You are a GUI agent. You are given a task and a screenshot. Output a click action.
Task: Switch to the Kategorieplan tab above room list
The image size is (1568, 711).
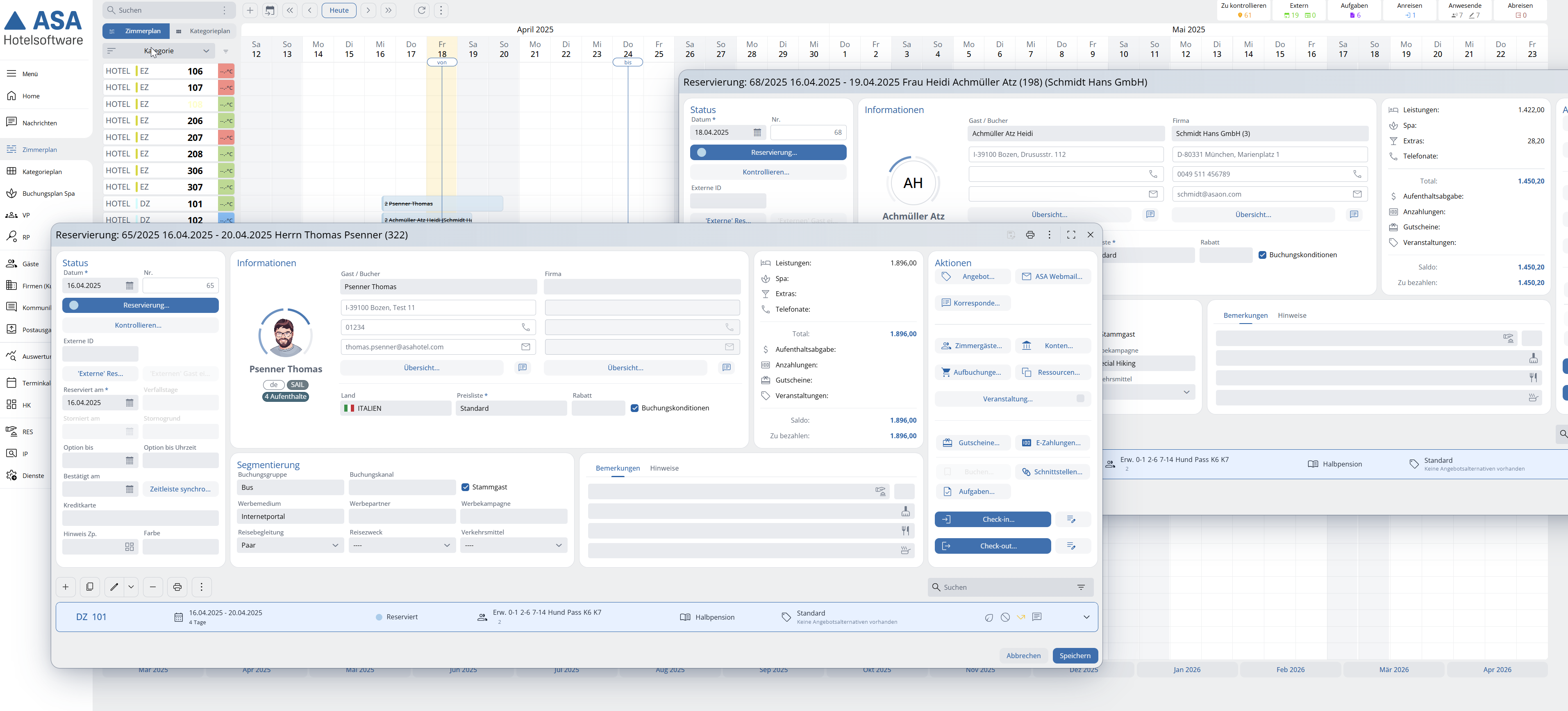click(204, 31)
